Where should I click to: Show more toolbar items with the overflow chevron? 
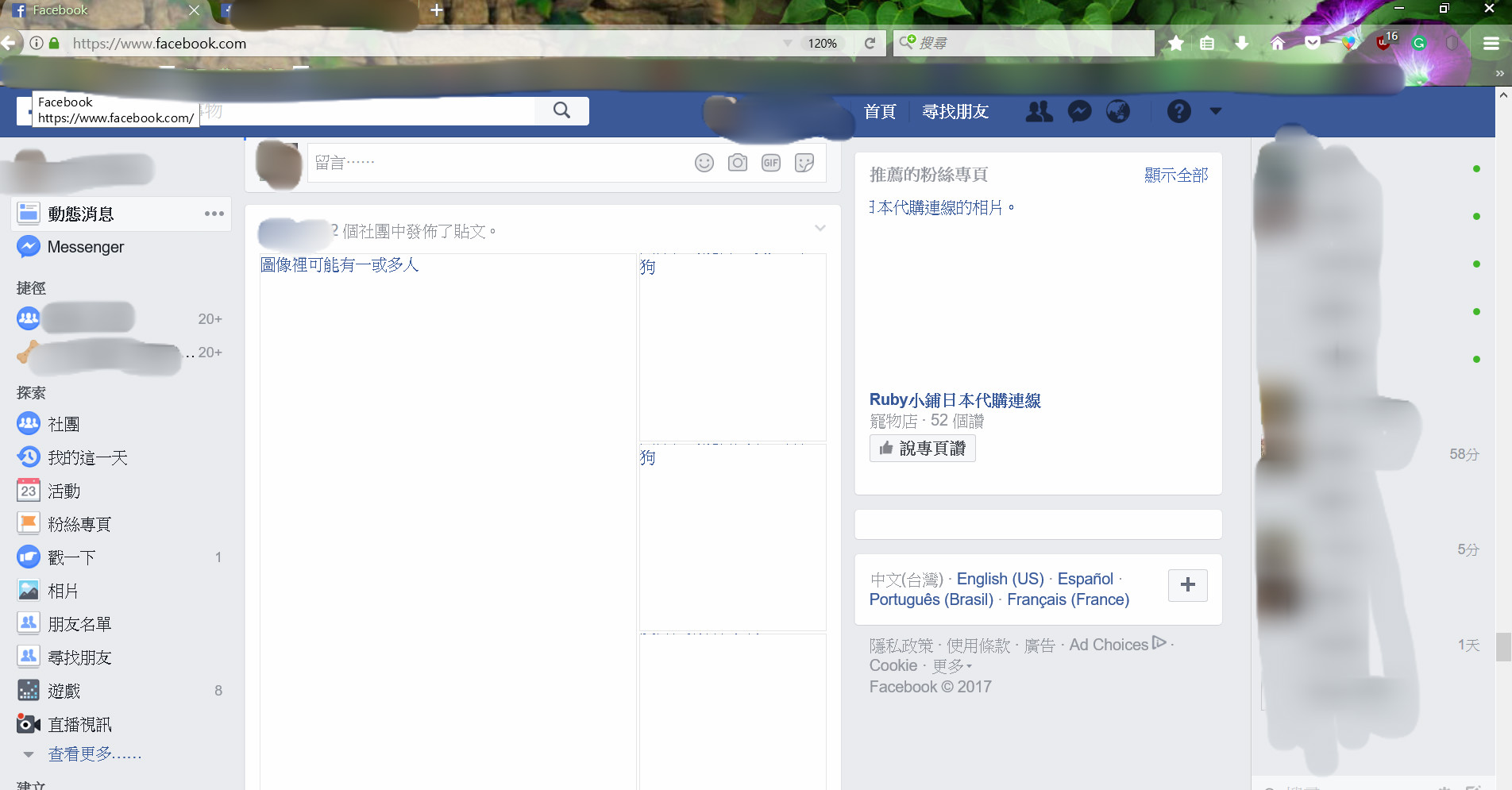pyautogui.click(x=1499, y=73)
